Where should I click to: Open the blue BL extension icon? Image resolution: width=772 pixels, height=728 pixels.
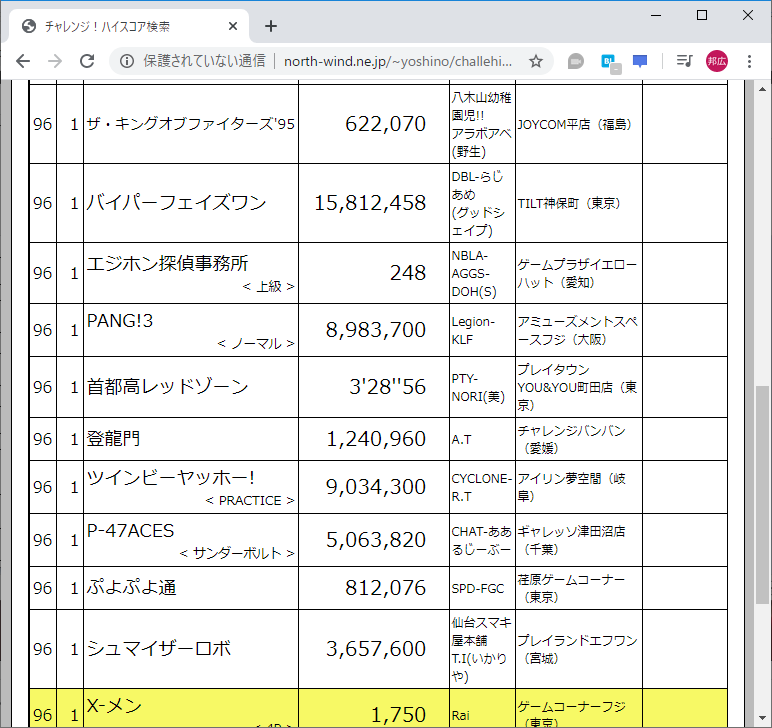tap(610, 62)
